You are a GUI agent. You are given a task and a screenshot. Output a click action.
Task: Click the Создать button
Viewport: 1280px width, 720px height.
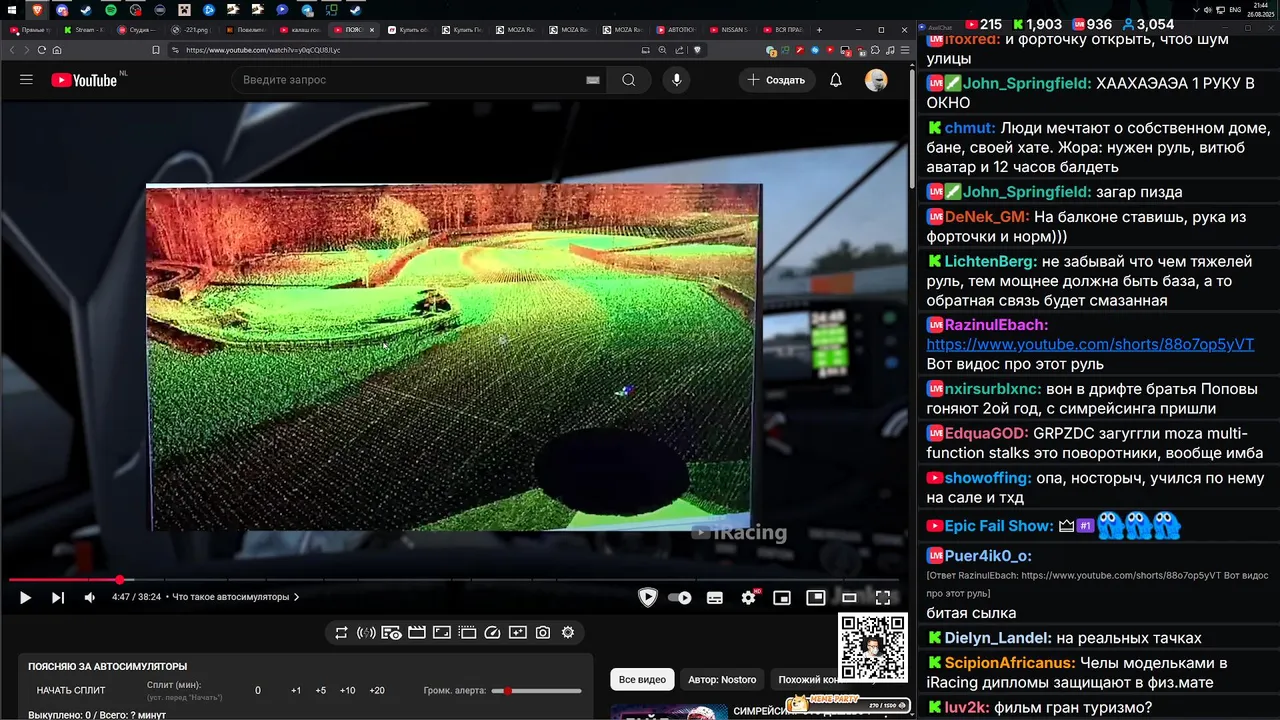click(x=776, y=80)
